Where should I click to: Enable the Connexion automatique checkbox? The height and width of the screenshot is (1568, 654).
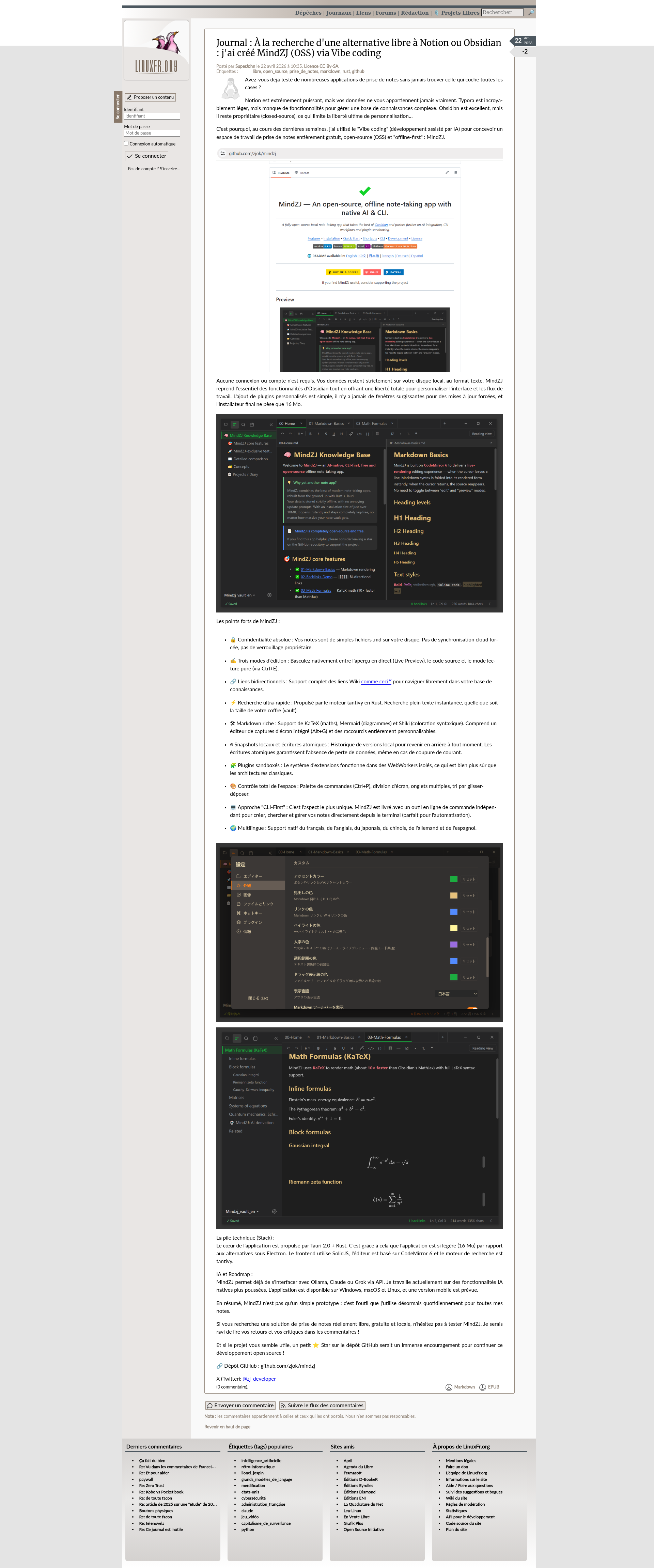126,144
